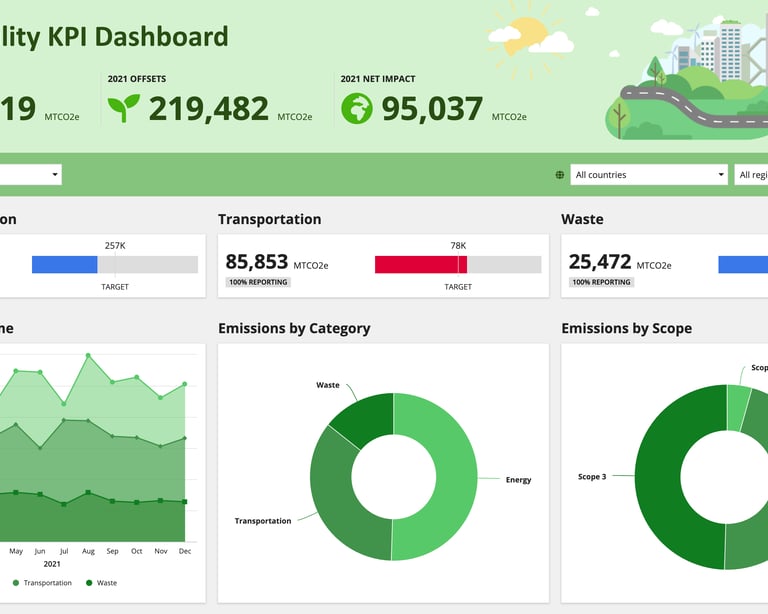Click the Emissions by Category heading
The image size is (768, 614).
pyautogui.click(x=294, y=329)
